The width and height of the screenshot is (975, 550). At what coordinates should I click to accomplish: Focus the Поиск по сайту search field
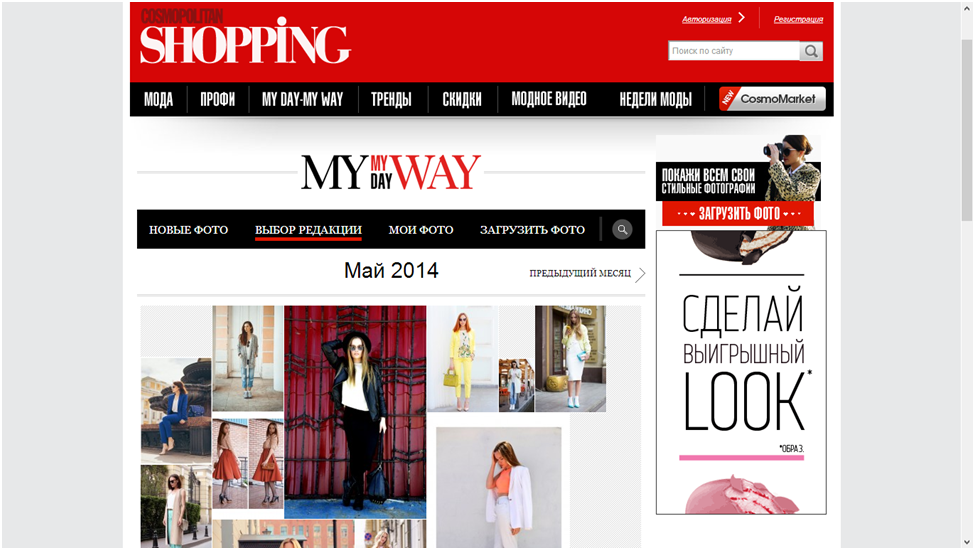(734, 51)
